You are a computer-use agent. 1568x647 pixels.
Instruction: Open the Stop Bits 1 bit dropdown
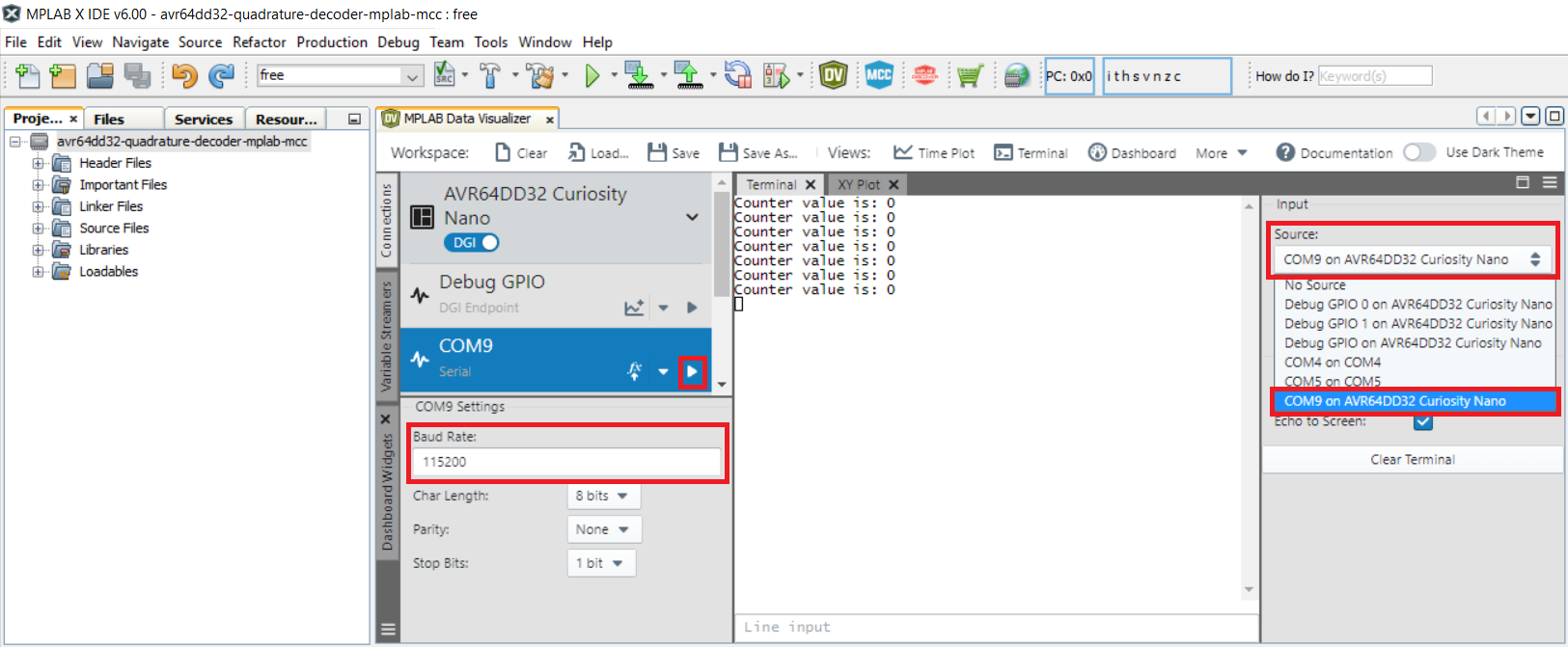point(601,563)
